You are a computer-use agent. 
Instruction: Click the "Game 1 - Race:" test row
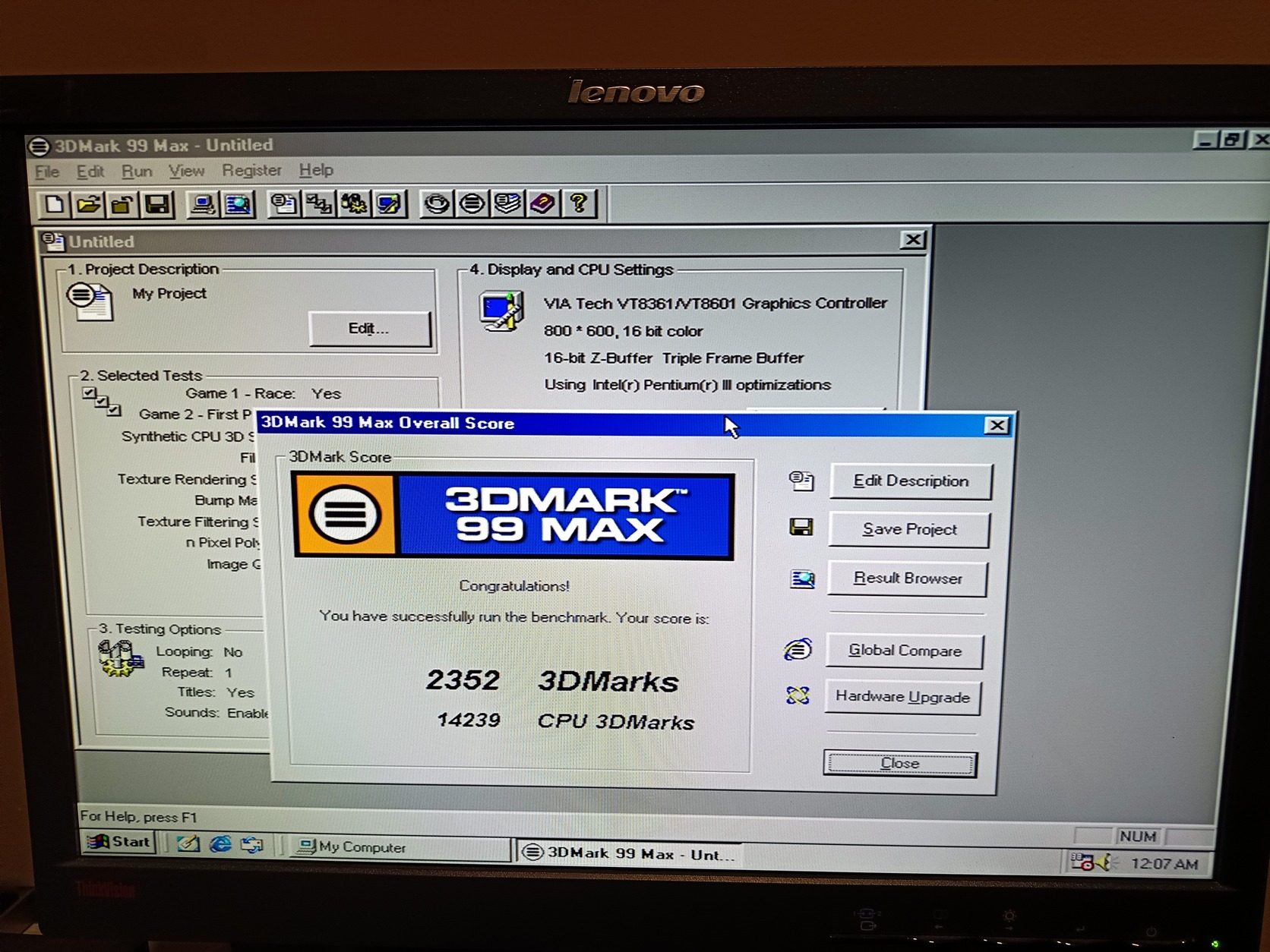[x=263, y=393]
